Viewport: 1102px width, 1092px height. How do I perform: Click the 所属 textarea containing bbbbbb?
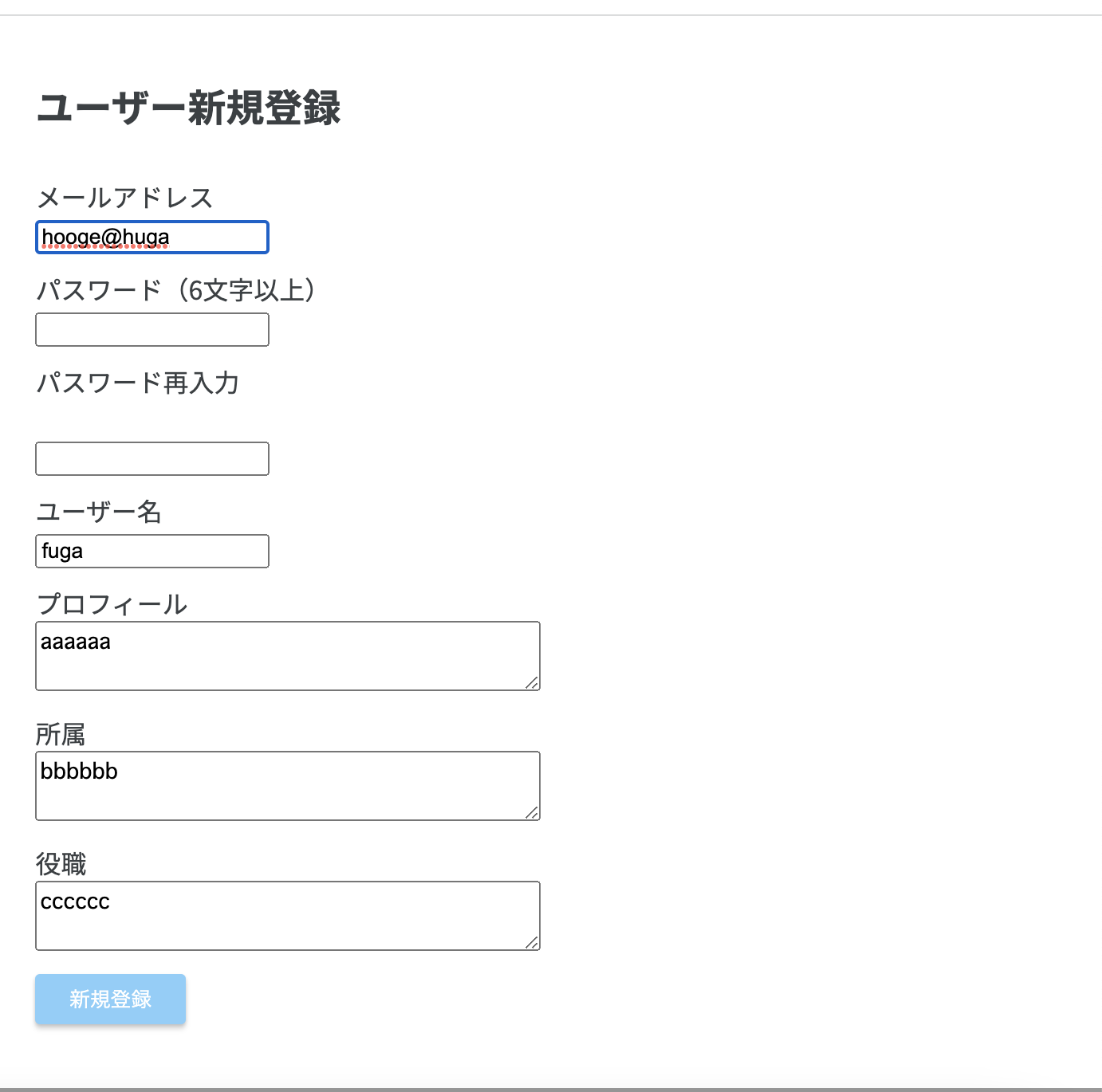pyautogui.click(x=287, y=785)
